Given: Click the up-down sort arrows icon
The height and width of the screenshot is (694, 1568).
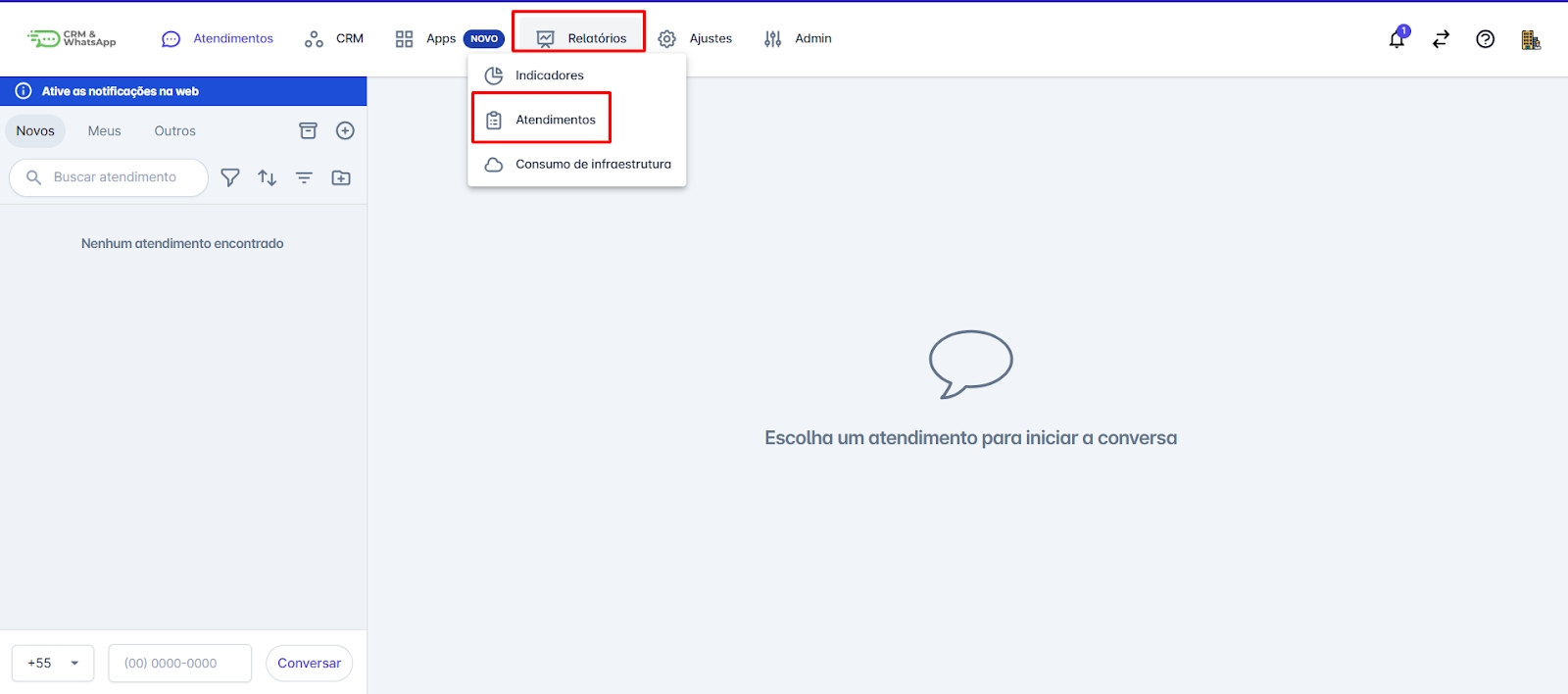Looking at the screenshot, I should pyautogui.click(x=268, y=177).
